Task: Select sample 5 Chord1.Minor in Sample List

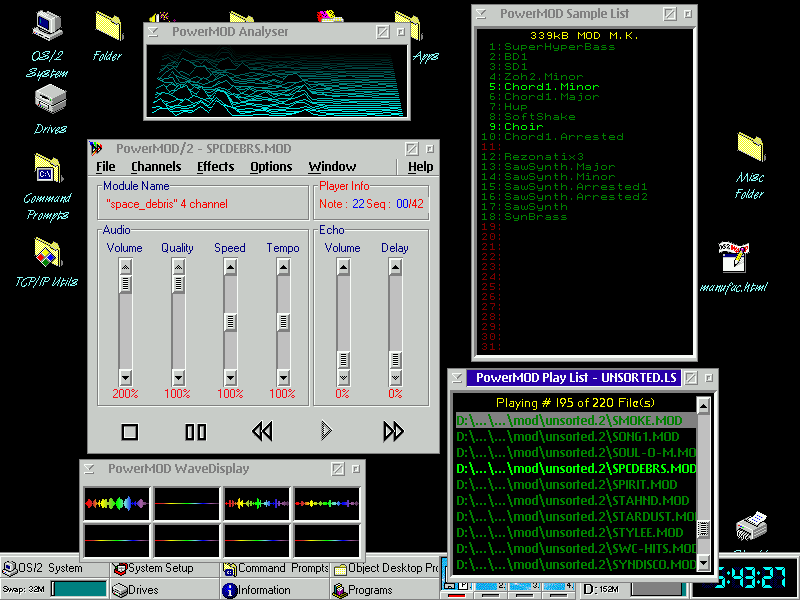Action: click(x=544, y=87)
